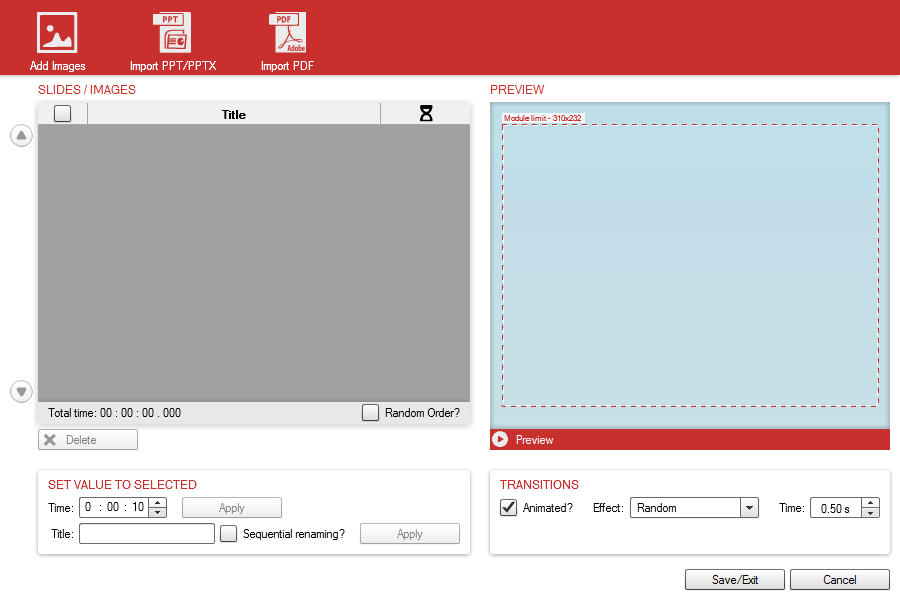Image resolution: width=900 pixels, height=600 pixels.
Task: Toggle the select-all slides checkbox
Action: click(62, 114)
